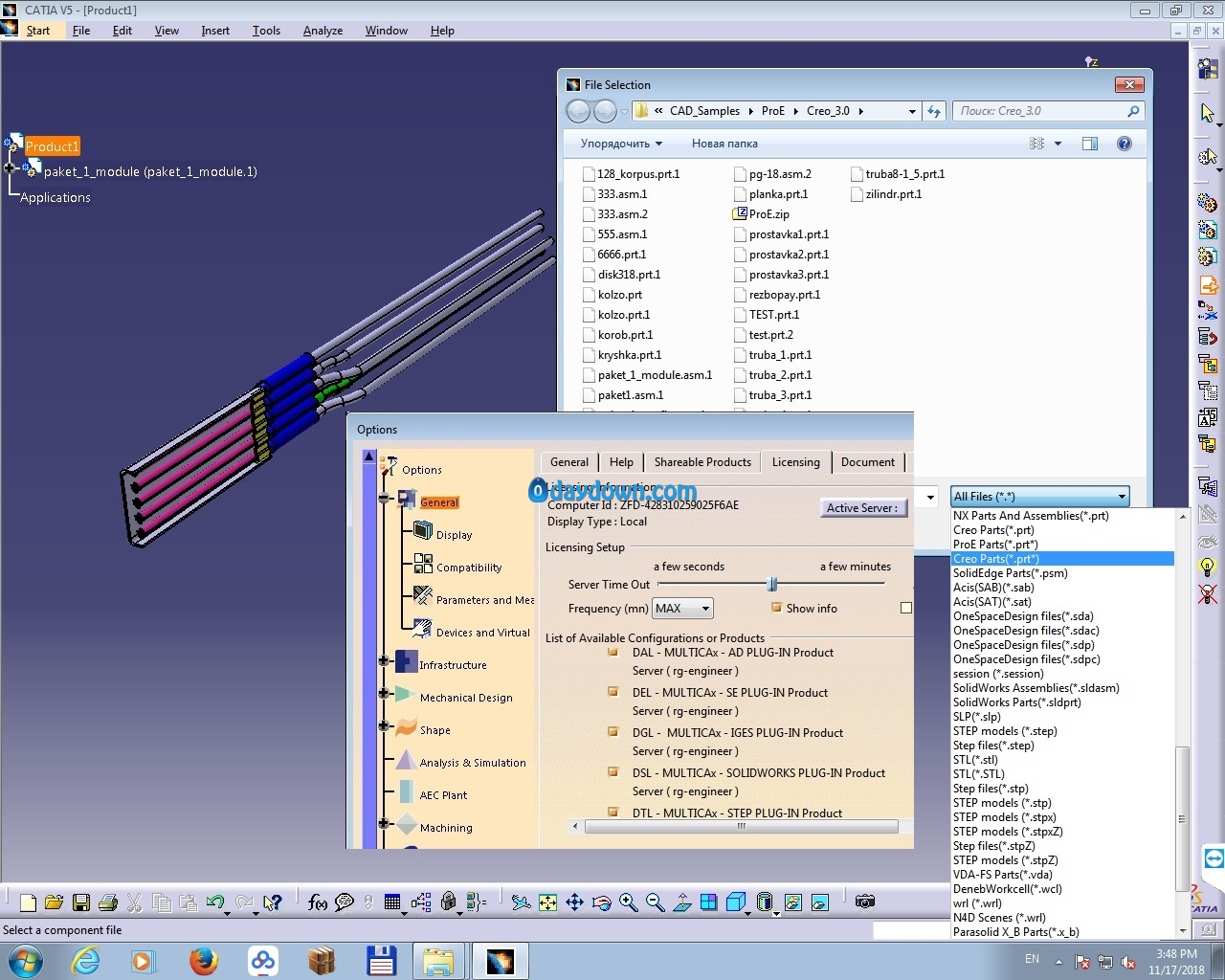1225x980 pixels.
Task: Switch to the Document tab
Action: pyautogui.click(x=868, y=462)
